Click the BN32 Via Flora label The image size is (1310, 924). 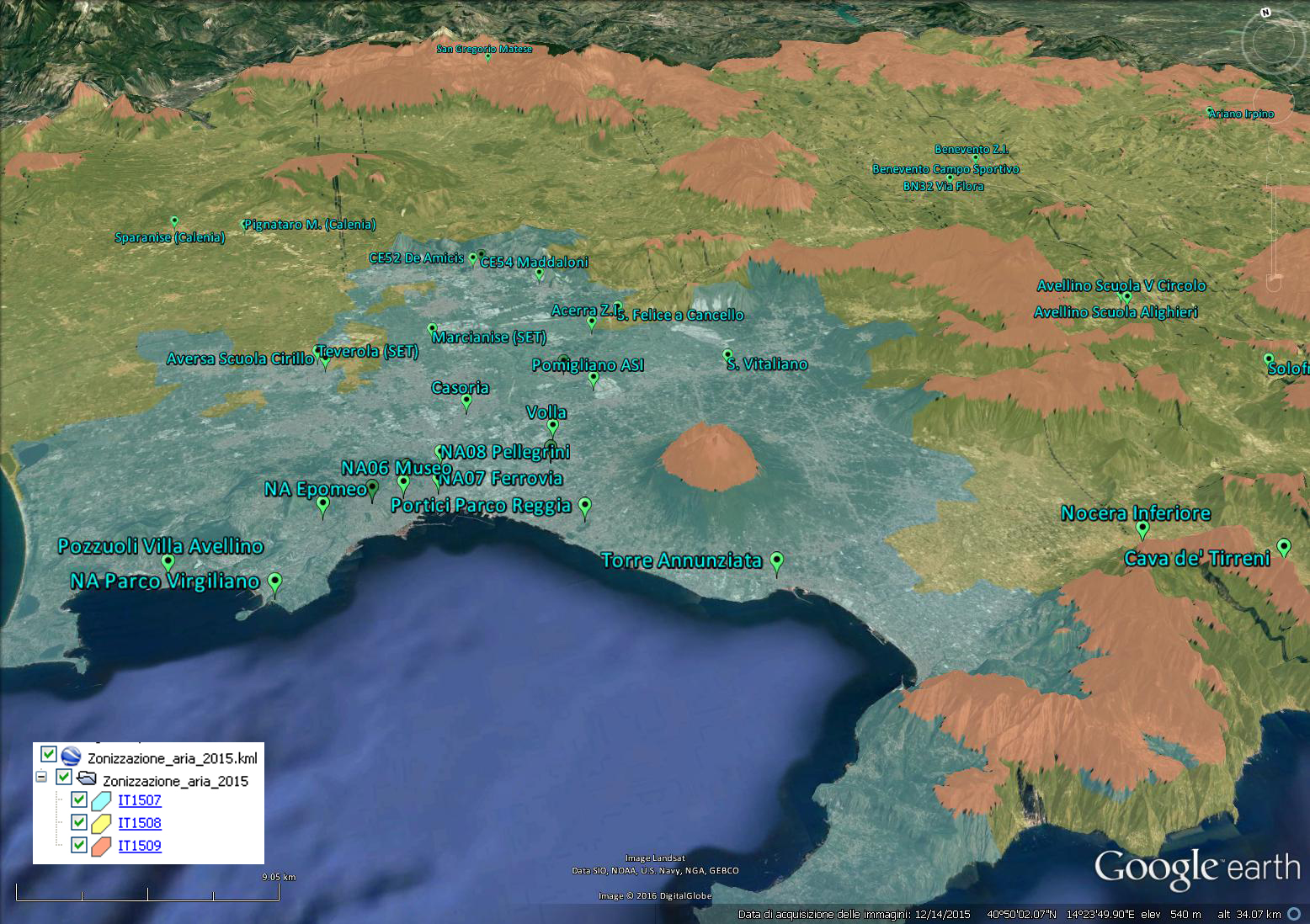click(944, 186)
